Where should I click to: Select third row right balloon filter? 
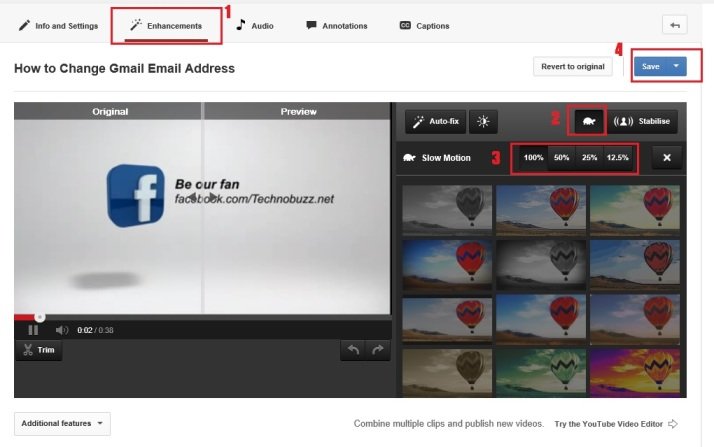635,319
